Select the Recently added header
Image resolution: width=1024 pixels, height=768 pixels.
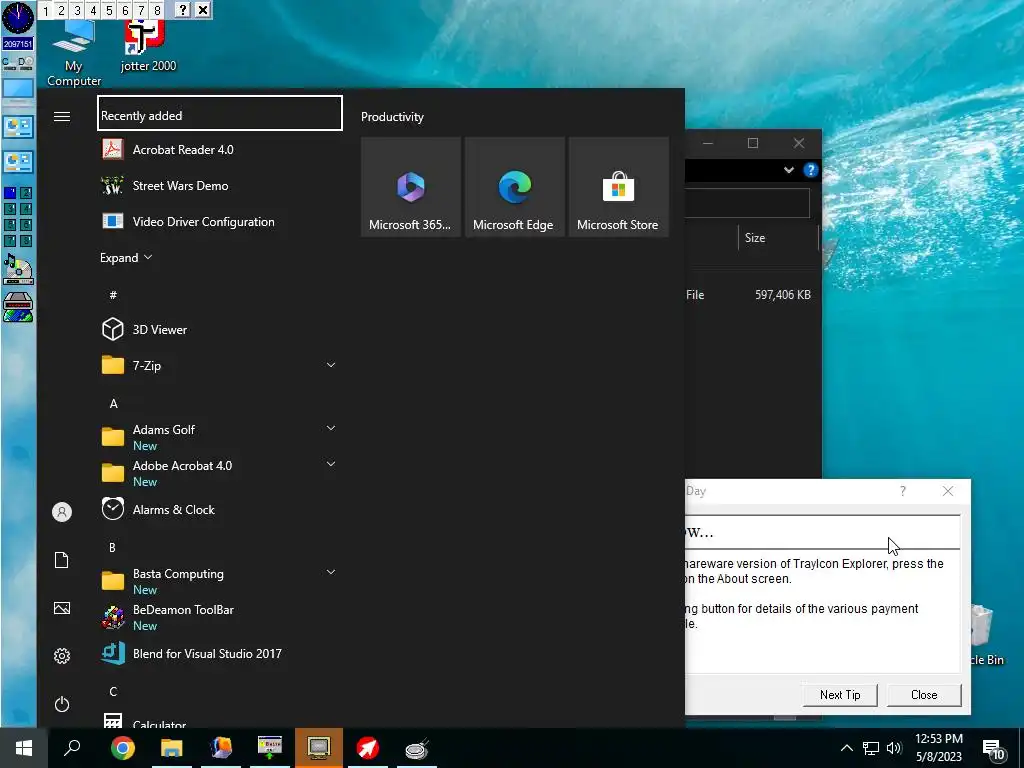(220, 113)
